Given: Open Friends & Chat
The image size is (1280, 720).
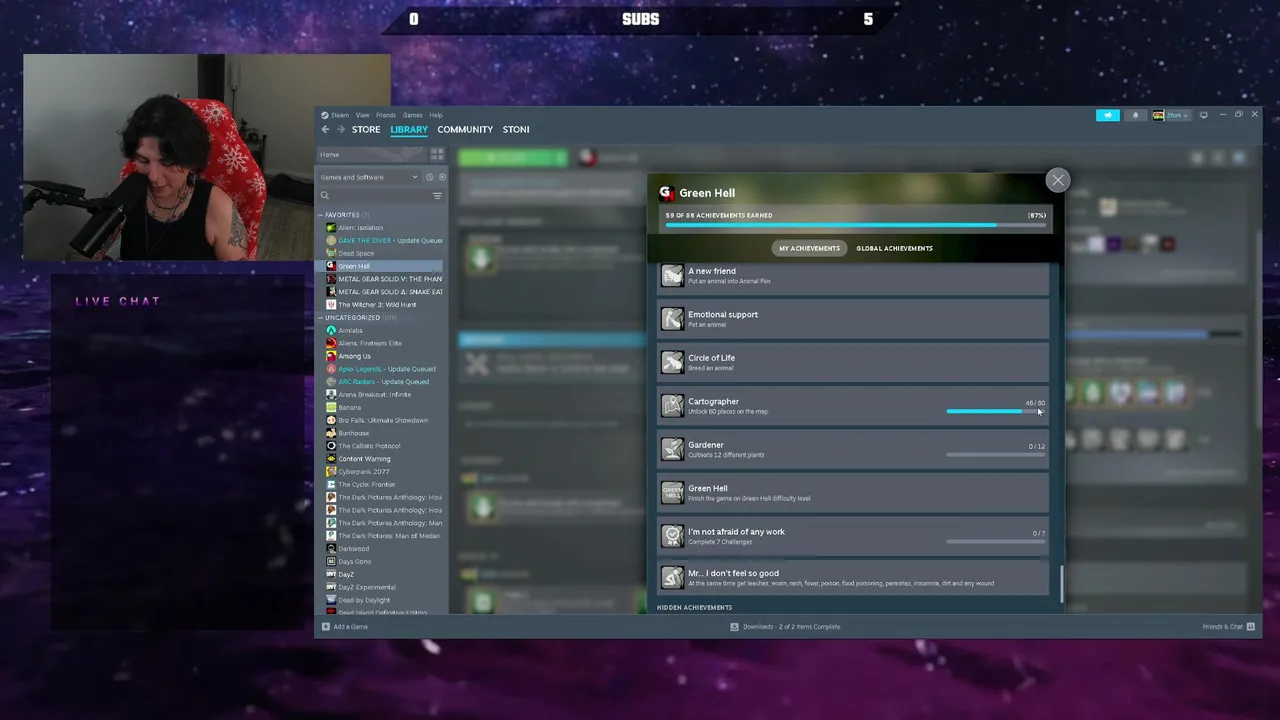Looking at the screenshot, I should click(x=1229, y=627).
